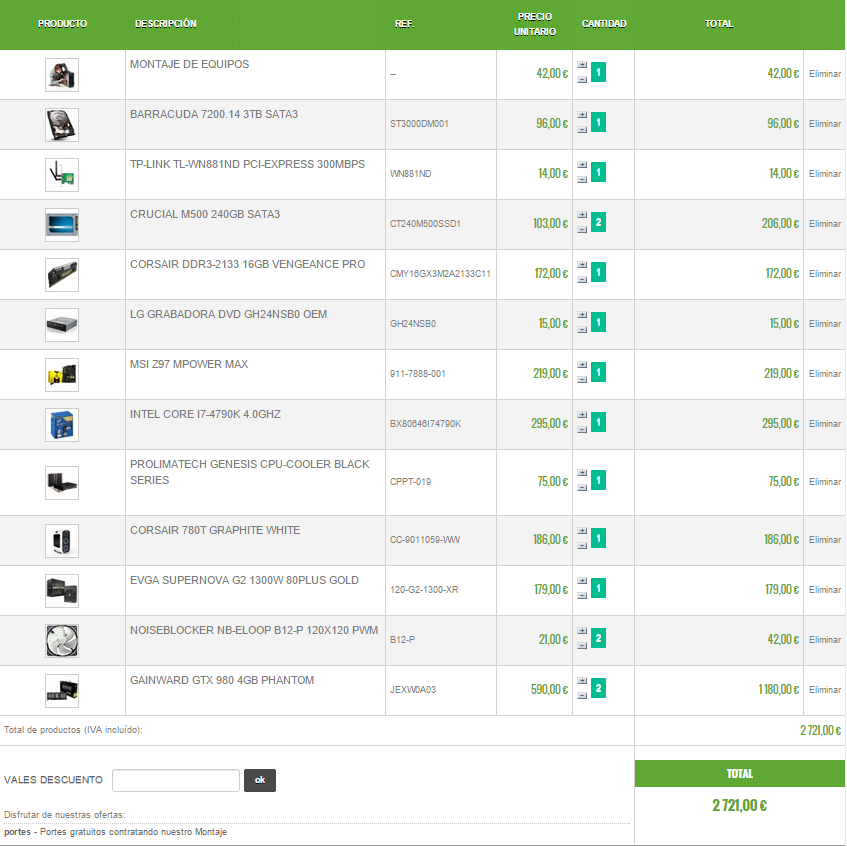Decrease quantity of CRUCIAL M500 240GB
847x846 pixels.
click(582, 230)
